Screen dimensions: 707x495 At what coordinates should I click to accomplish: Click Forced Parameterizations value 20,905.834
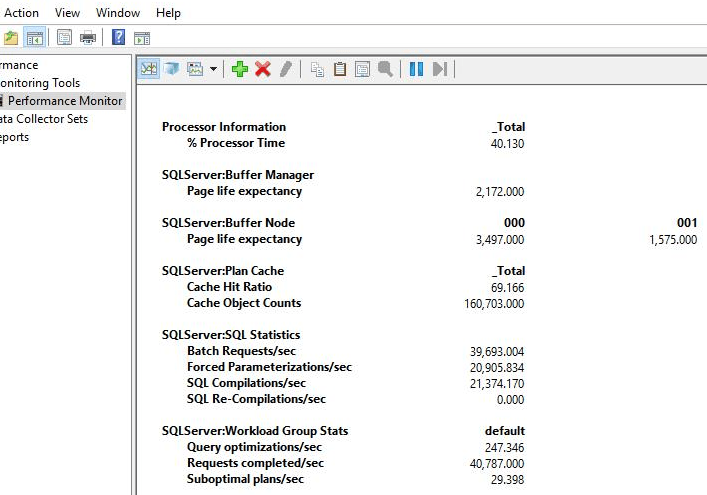pyautogui.click(x=497, y=368)
